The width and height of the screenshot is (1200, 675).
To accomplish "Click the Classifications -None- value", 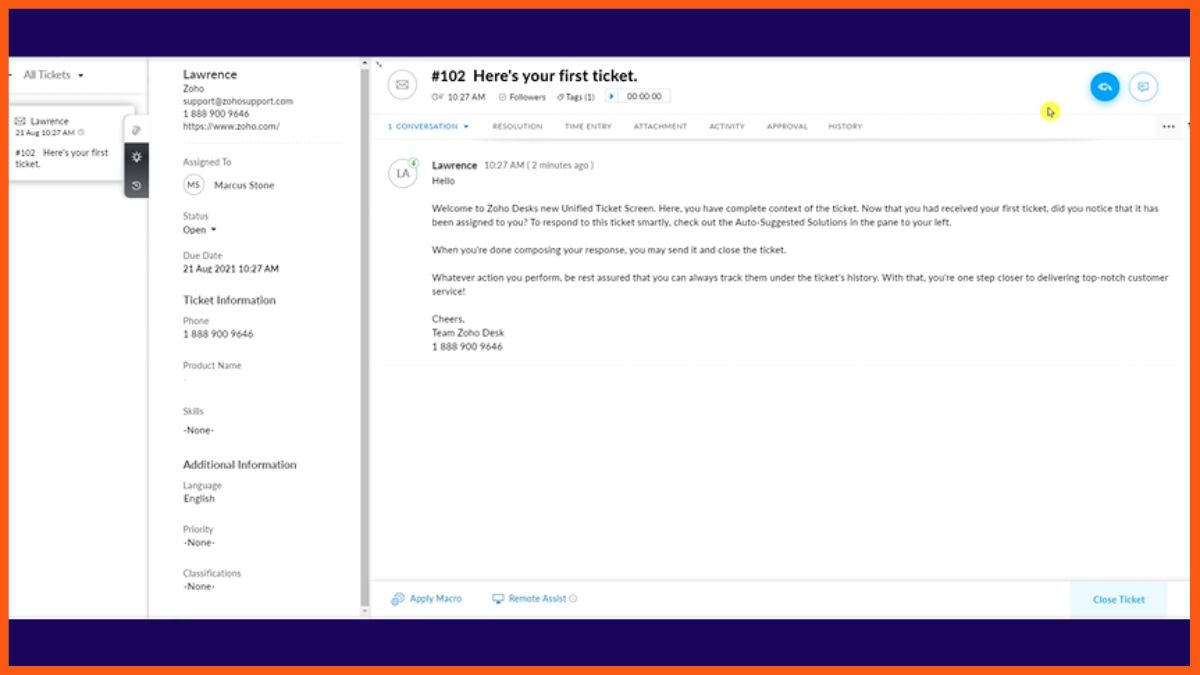I will tap(198, 587).
